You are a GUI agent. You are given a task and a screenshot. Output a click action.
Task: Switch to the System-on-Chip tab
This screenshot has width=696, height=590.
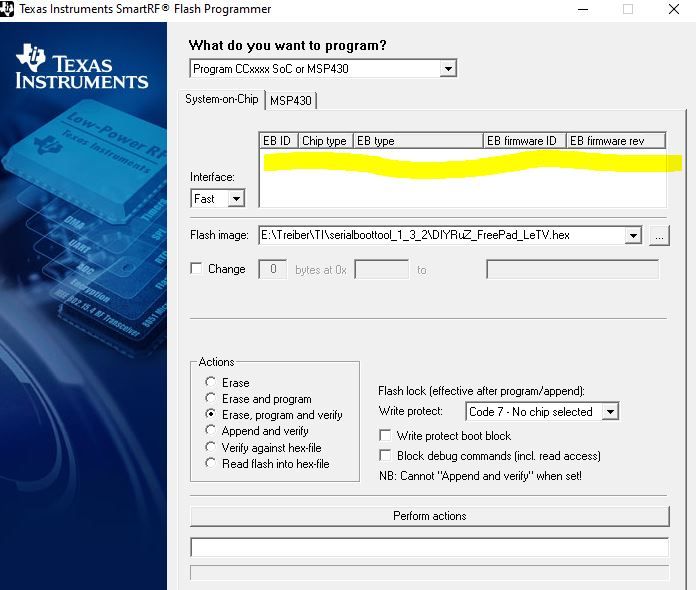pyautogui.click(x=221, y=99)
